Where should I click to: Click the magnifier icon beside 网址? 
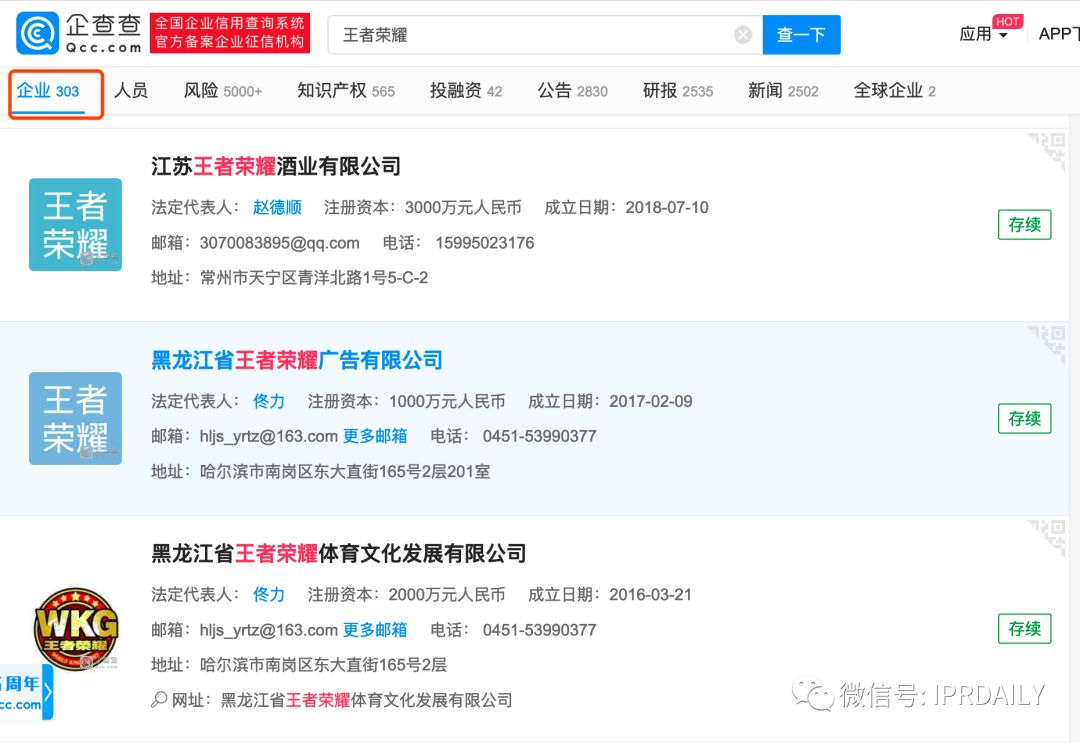(x=159, y=700)
